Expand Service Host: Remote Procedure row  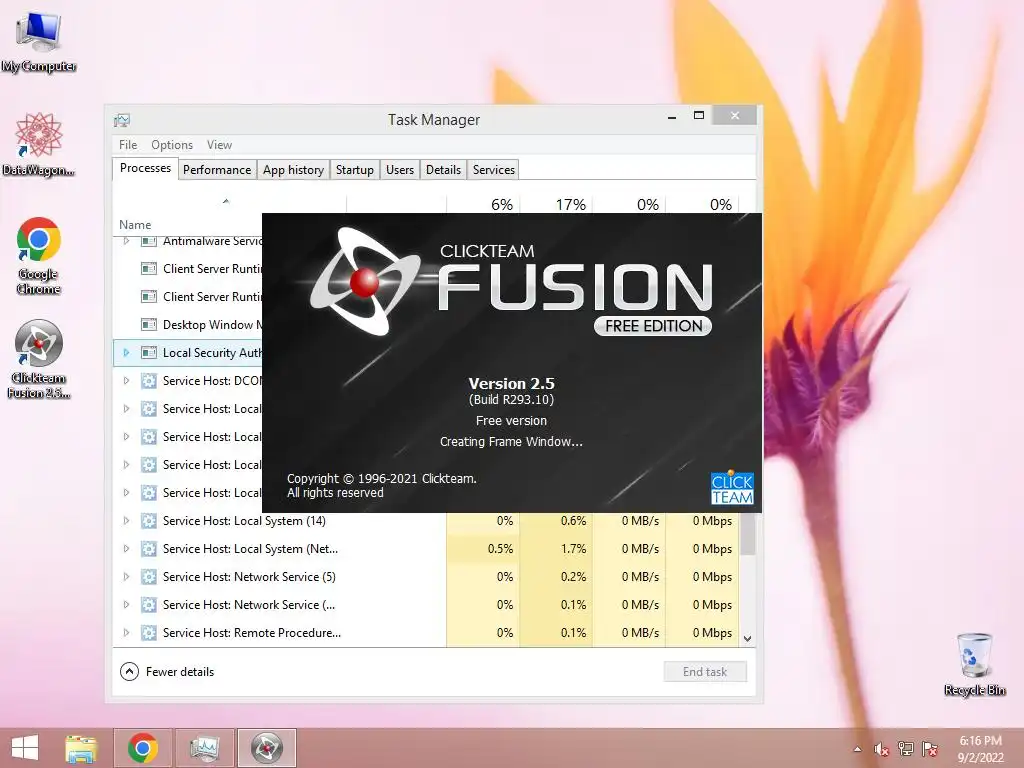126,633
